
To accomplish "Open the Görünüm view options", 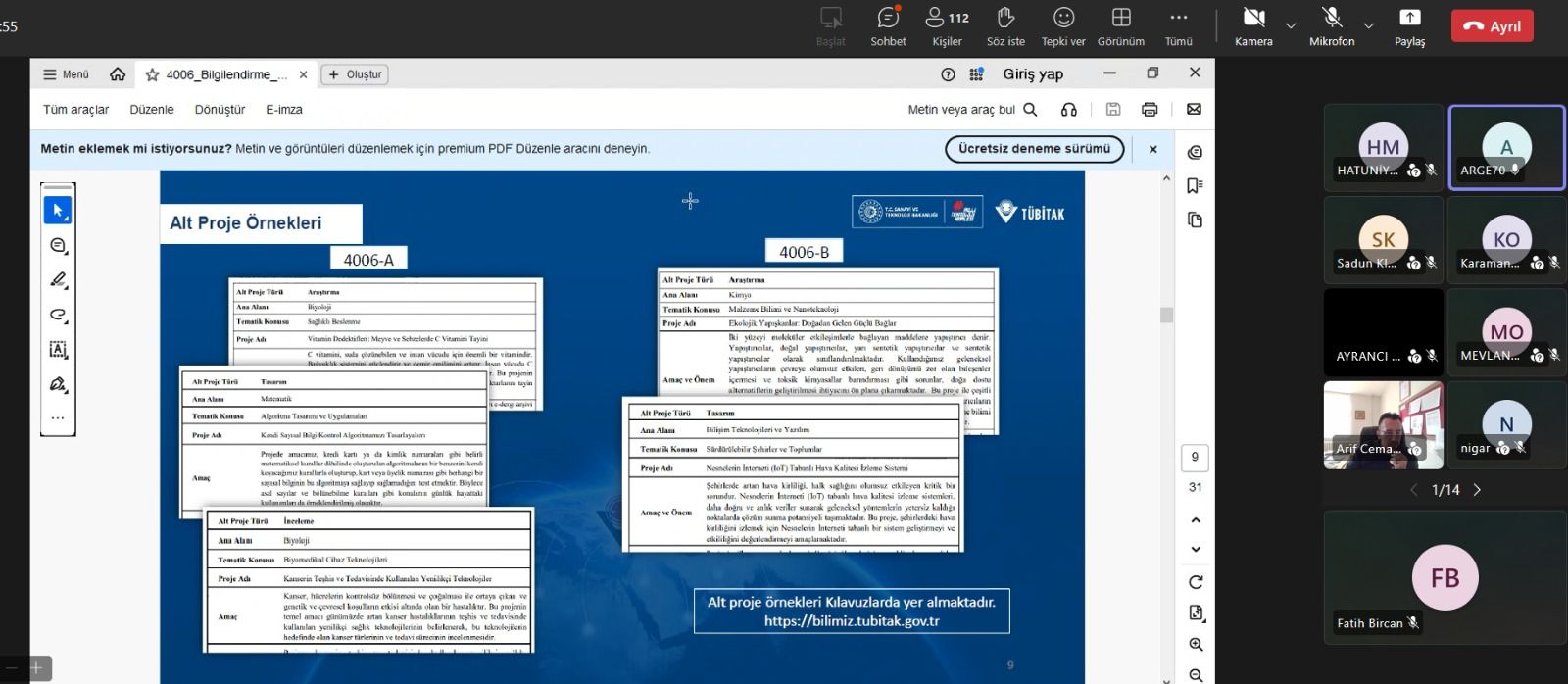I will pyautogui.click(x=1121, y=26).
